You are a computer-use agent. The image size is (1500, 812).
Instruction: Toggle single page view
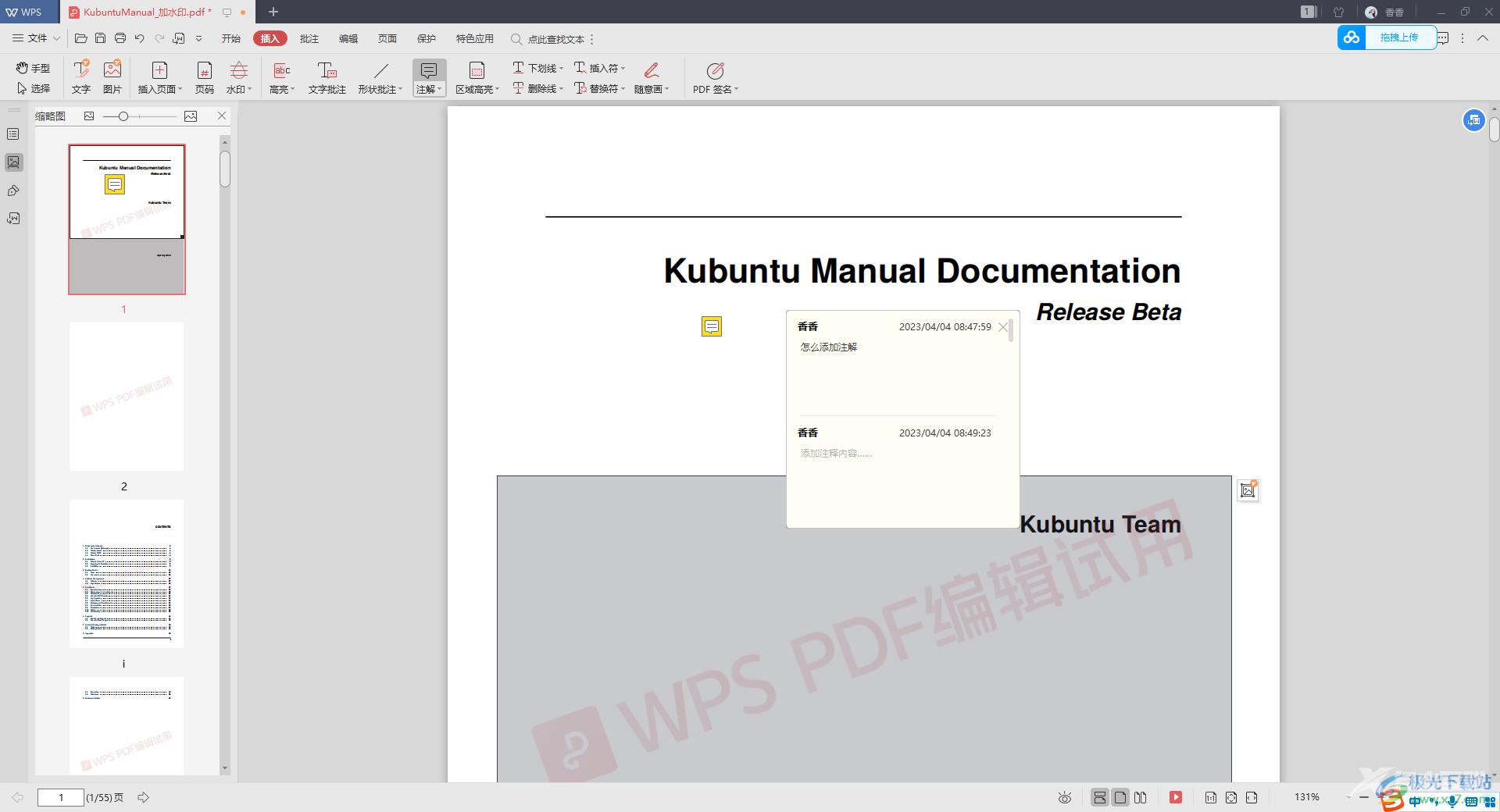pyautogui.click(x=1120, y=797)
